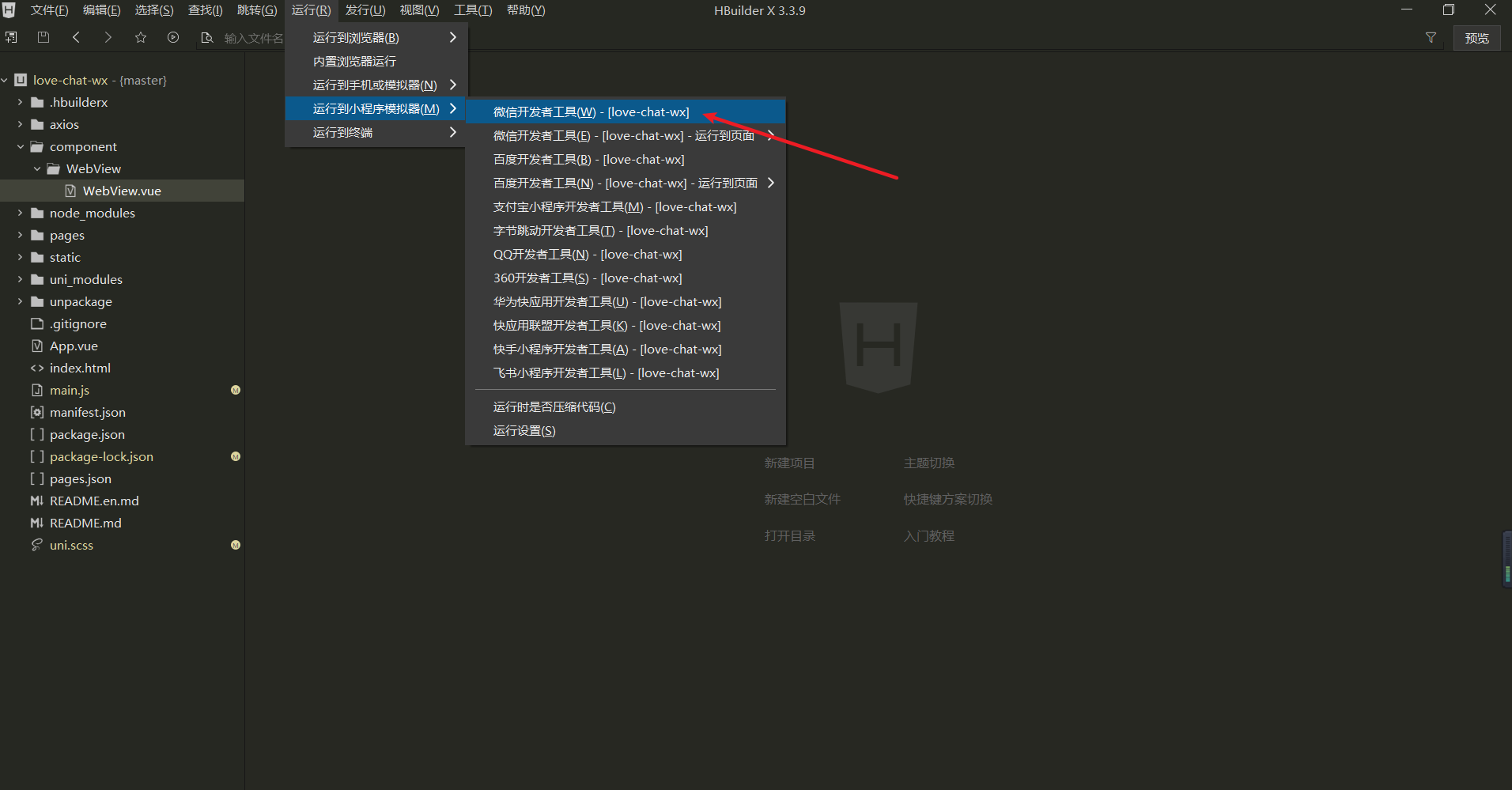Click the file search icon in toolbar

point(207,37)
